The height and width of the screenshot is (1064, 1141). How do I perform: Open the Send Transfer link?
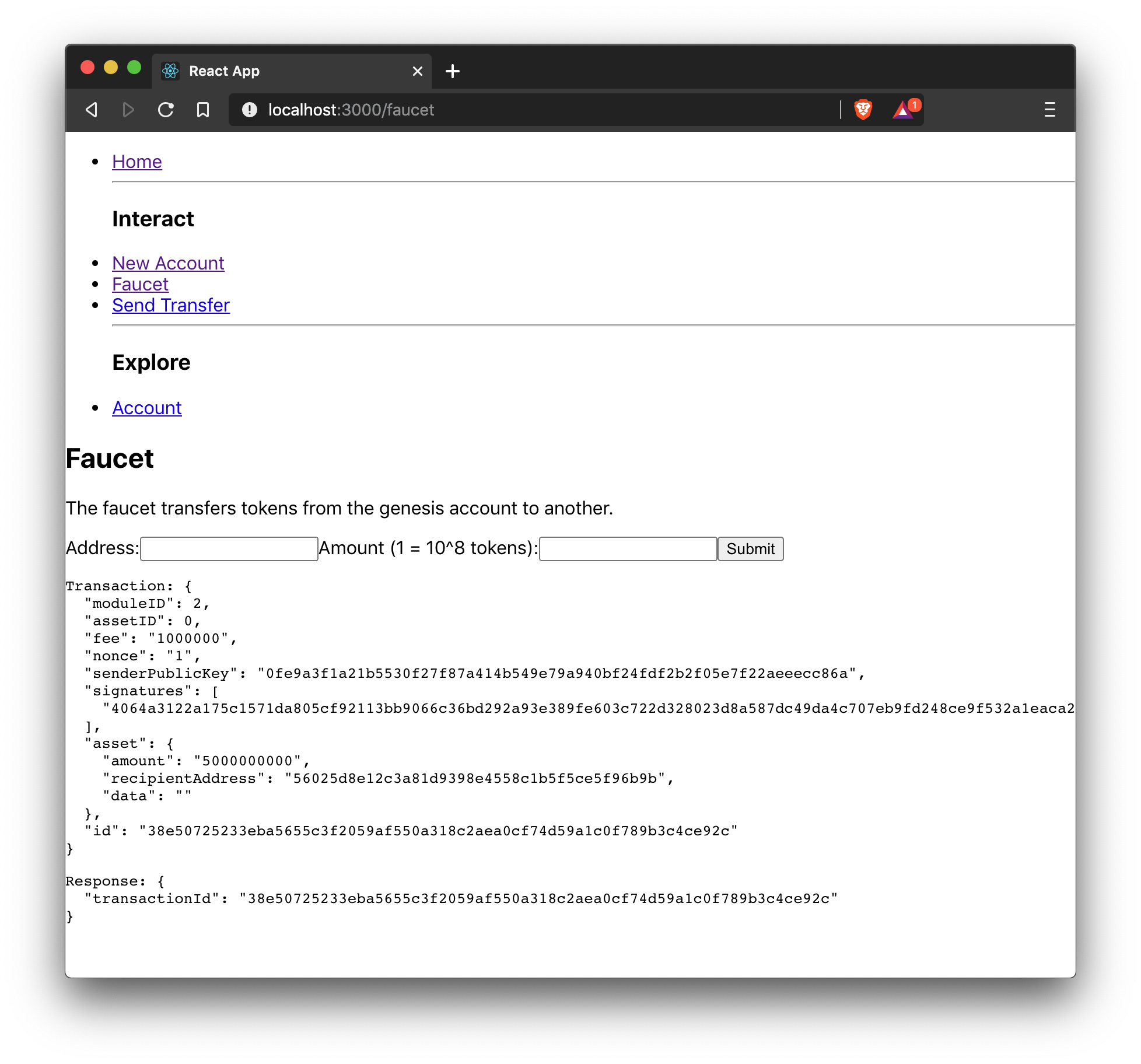point(171,305)
